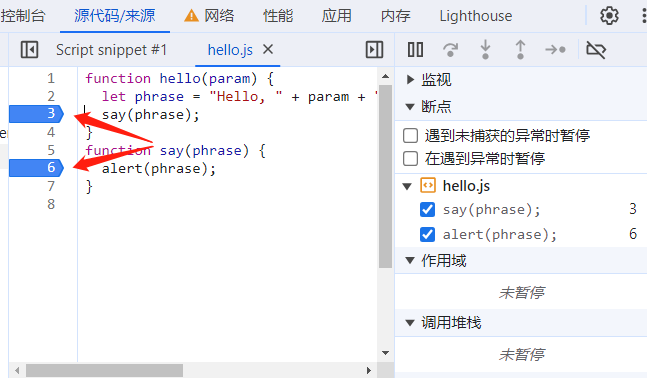Image resolution: width=647 pixels, height=378 pixels.
Task: Jump to alert(phrase); breakpoint text
Action: [500, 234]
